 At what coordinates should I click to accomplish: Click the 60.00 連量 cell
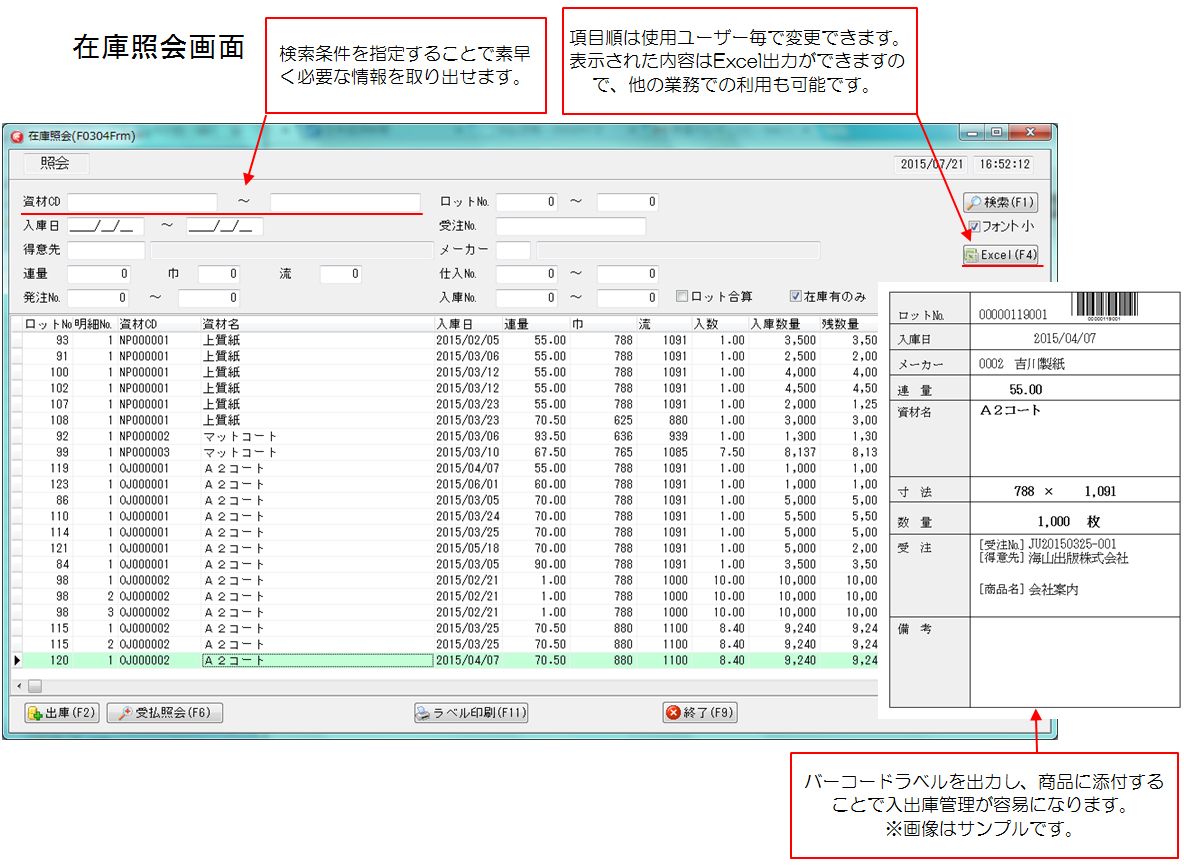[x=535, y=485]
